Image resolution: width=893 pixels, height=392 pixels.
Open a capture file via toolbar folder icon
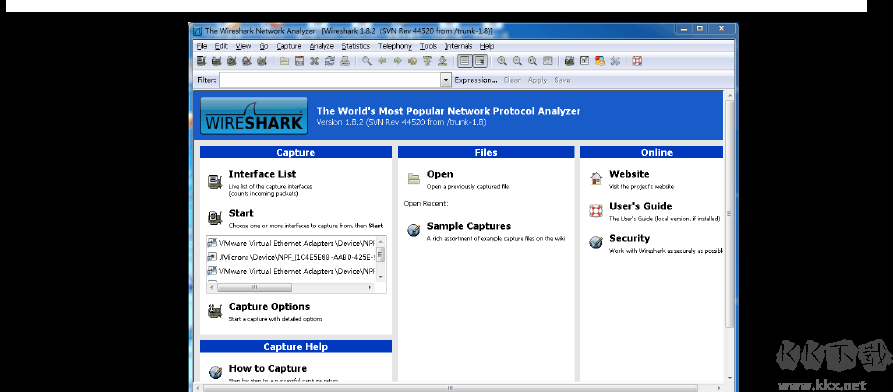[x=284, y=61]
